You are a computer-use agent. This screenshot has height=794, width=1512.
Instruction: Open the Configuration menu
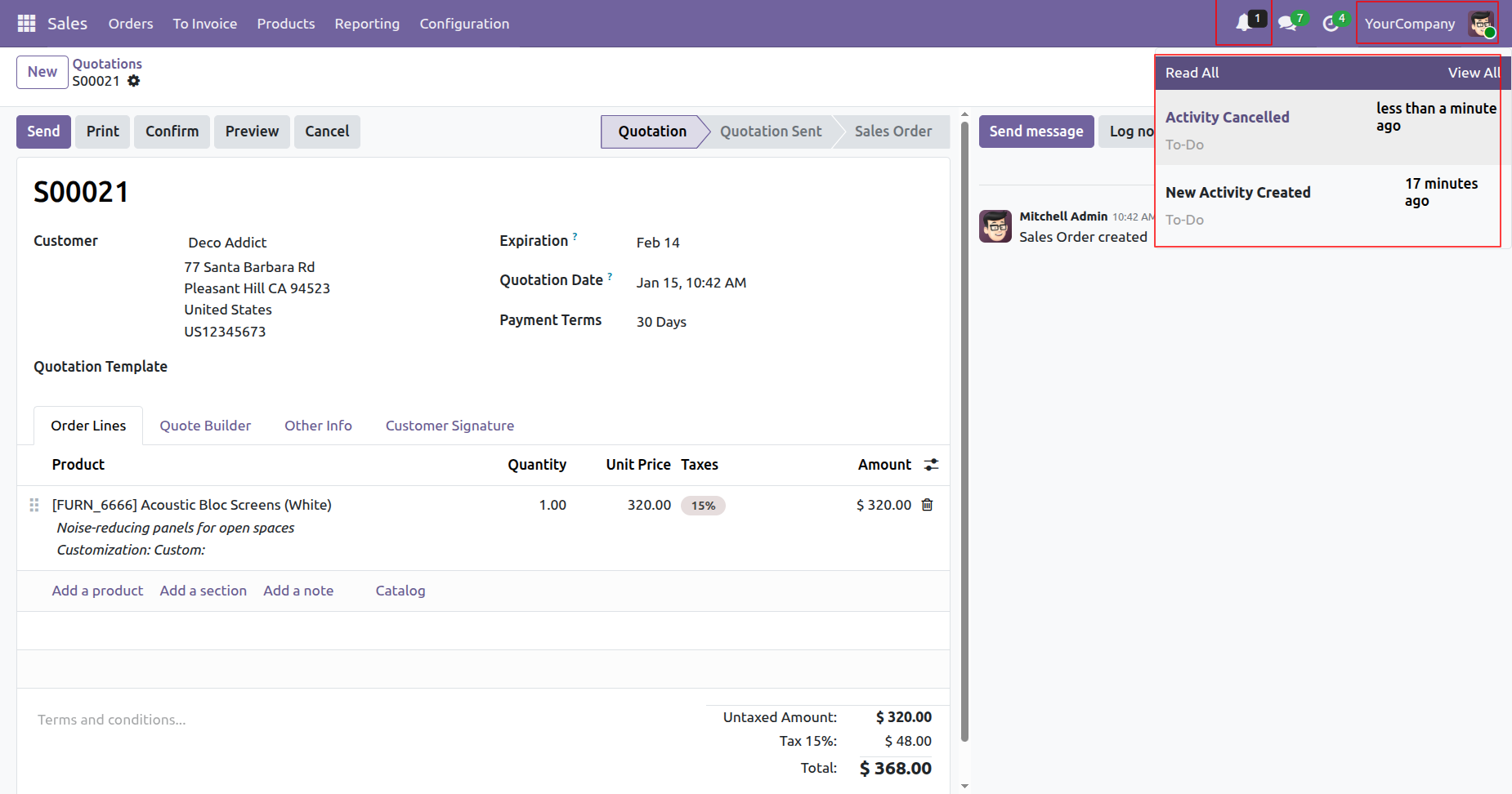coord(464,24)
